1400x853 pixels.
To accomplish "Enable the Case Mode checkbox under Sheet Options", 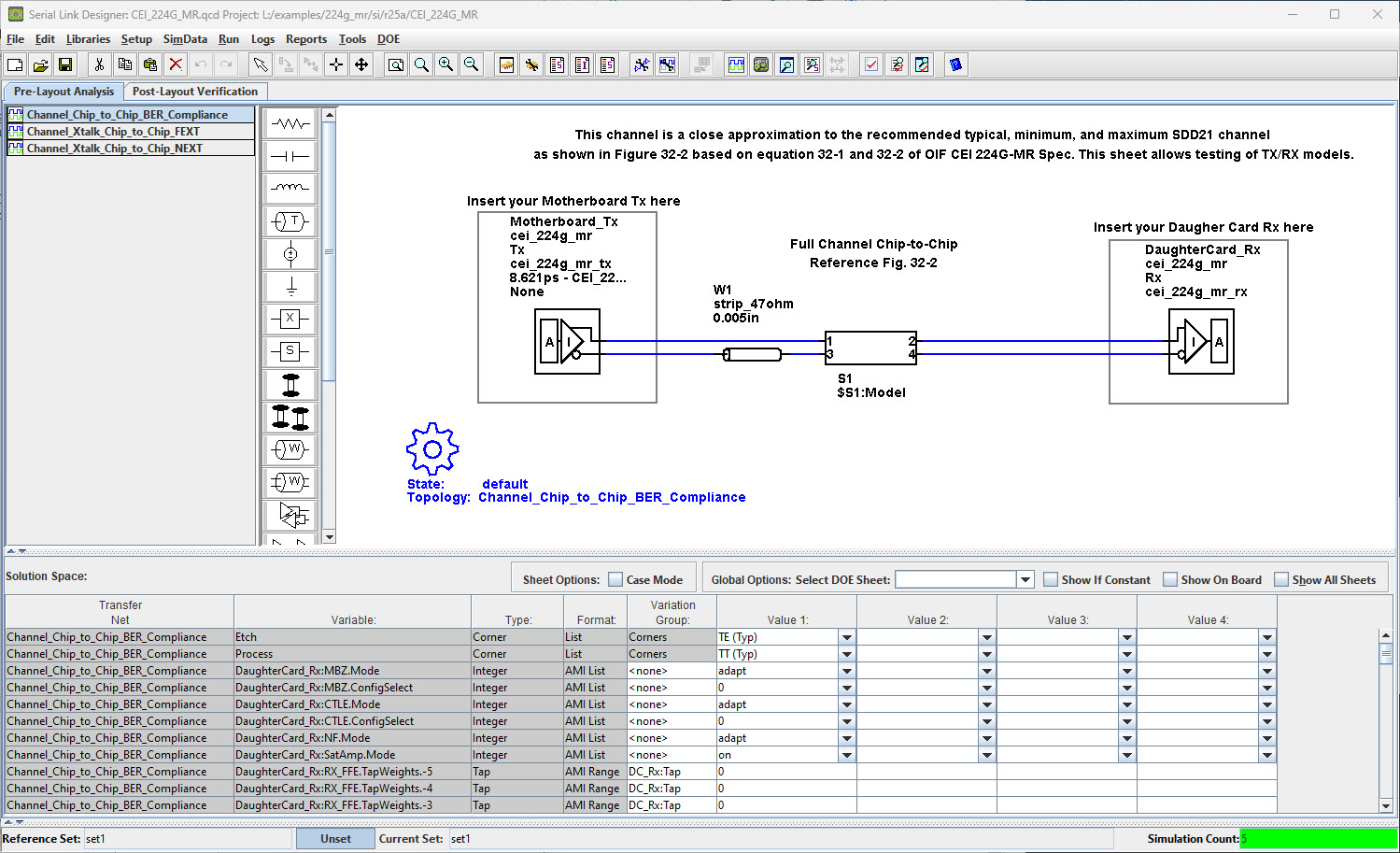I will pos(617,579).
